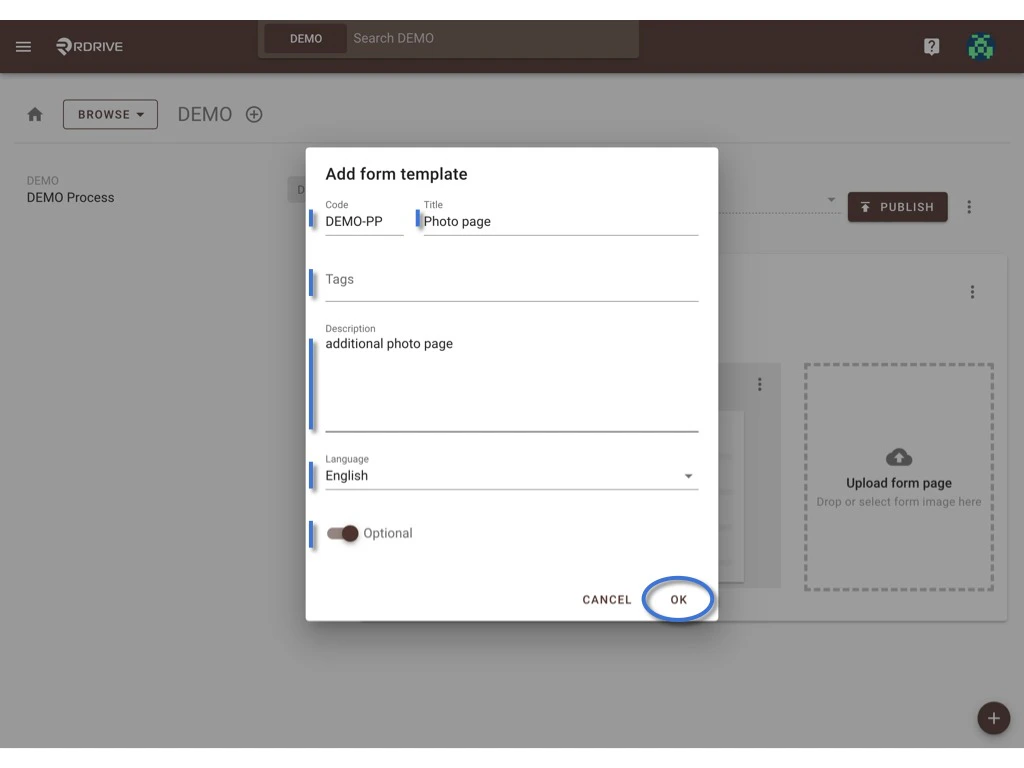Open the hamburger navigation menu
1024x768 pixels.
(x=23, y=46)
